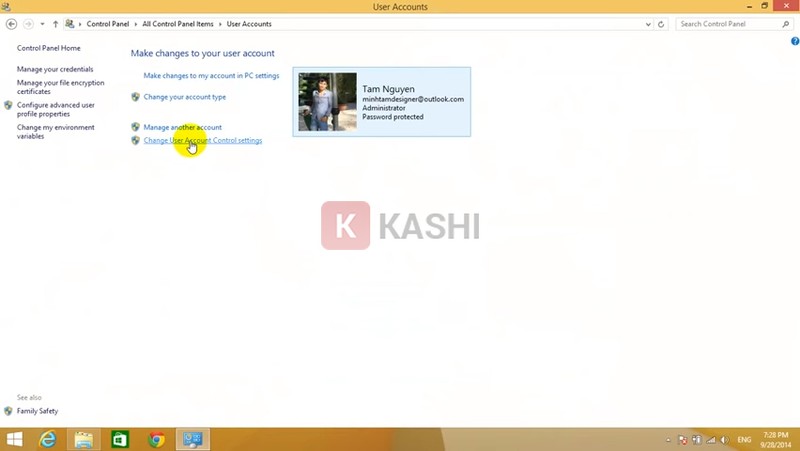Click the network signal tray icon
This screenshot has height=451, width=800.
pyautogui.click(x=711, y=440)
